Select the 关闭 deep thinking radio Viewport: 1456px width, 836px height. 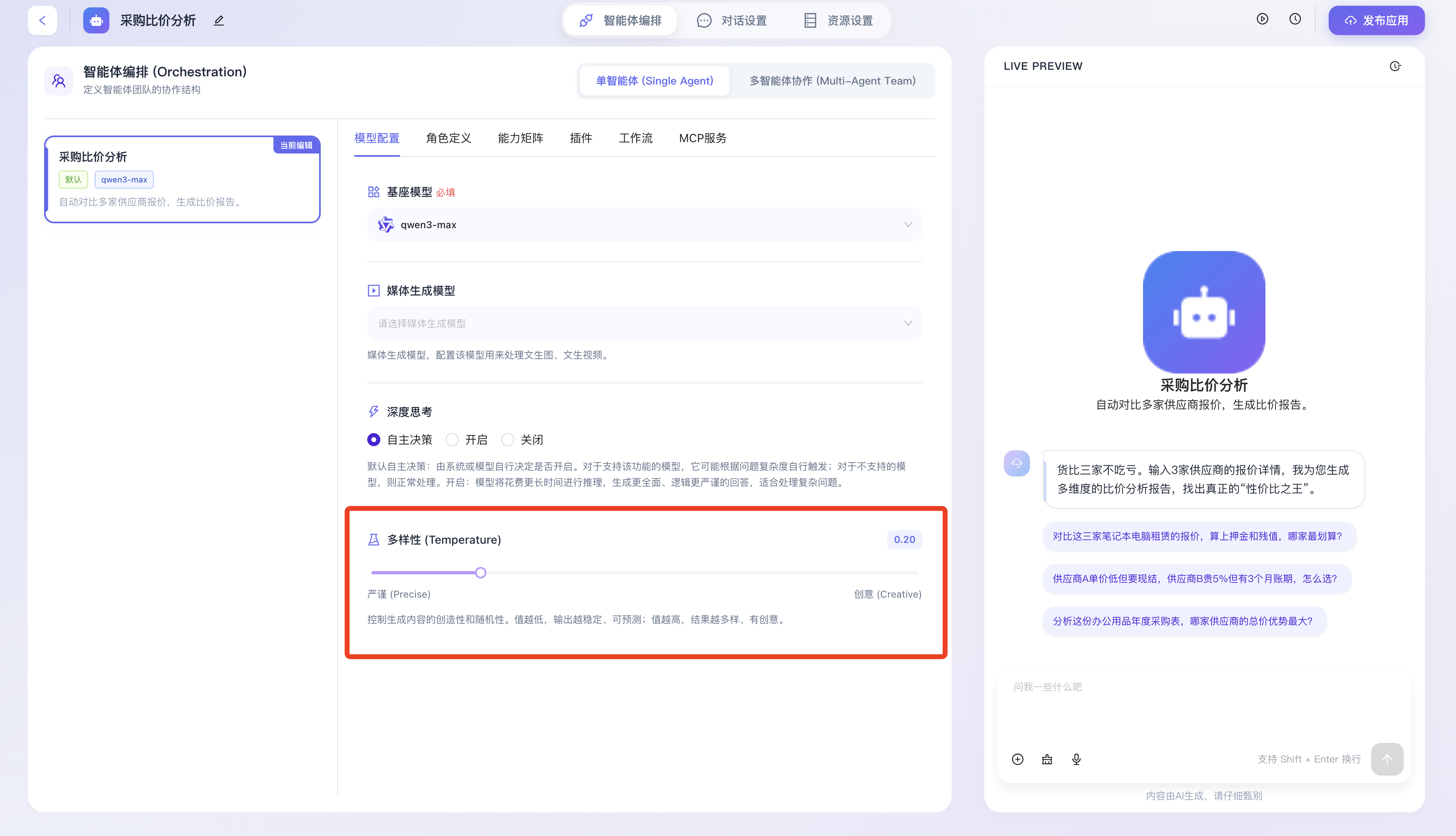click(507, 440)
